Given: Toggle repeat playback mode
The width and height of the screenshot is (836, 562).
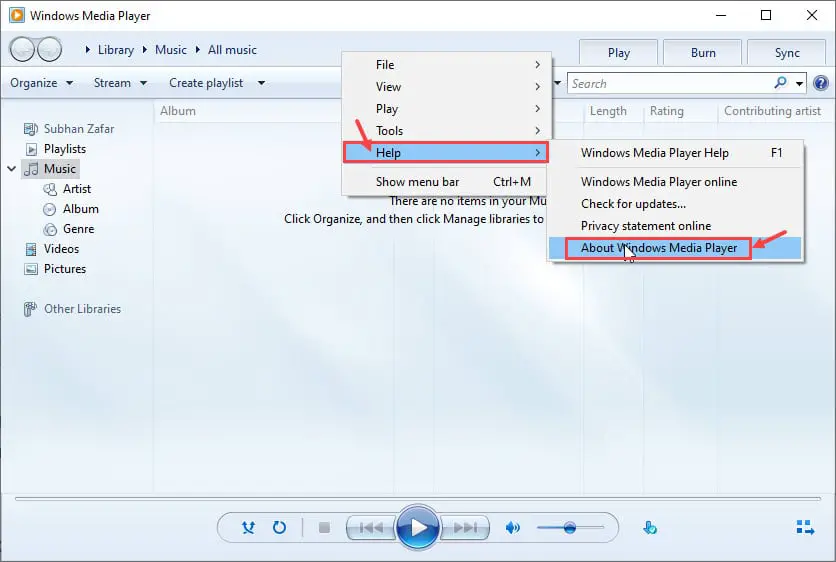Looking at the screenshot, I should (x=279, y=528).
